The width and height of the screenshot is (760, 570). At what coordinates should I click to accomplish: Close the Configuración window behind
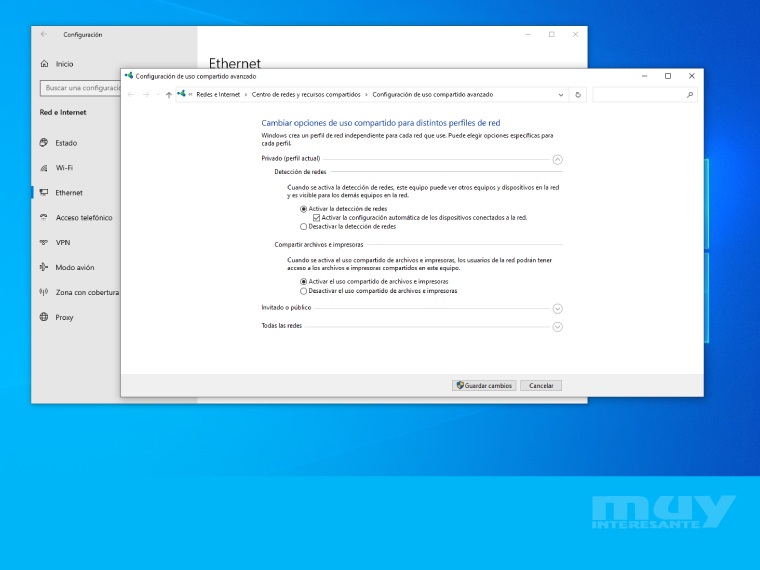pyautogui.click(x=575, y=34)
